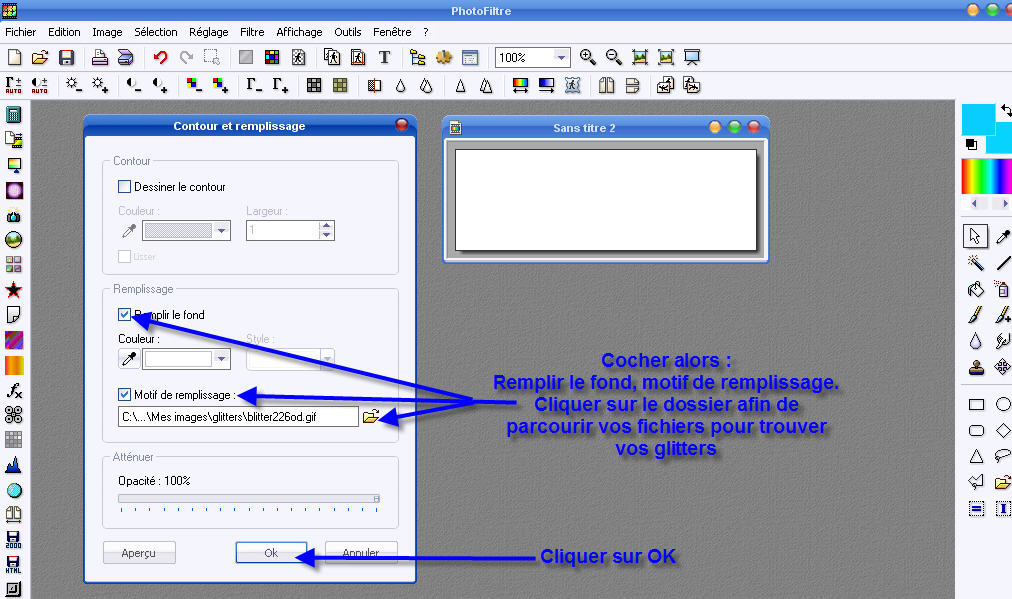Click the folder icon to browse pattern file
This screenshot has width=1012, height=599.
[x=371, y=416]
